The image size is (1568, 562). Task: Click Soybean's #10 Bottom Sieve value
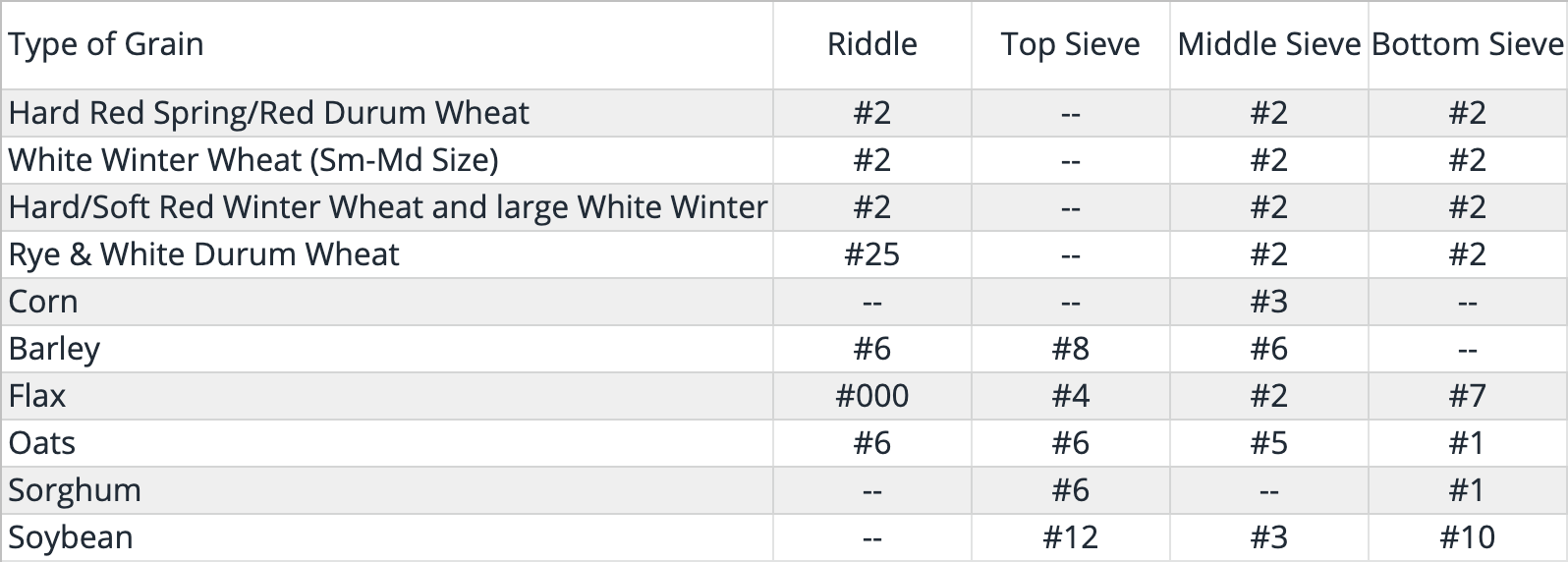coord(1467,537)
